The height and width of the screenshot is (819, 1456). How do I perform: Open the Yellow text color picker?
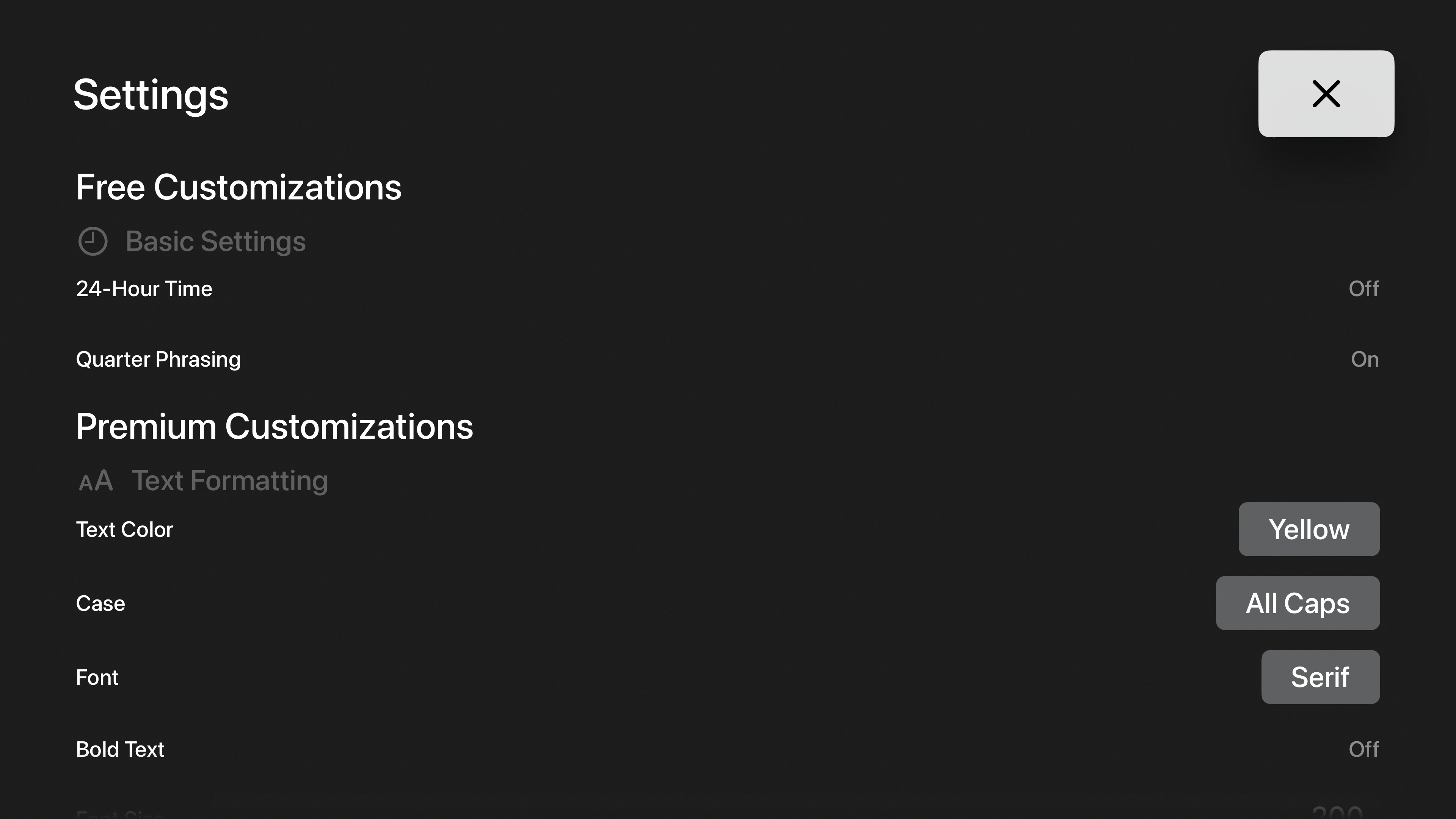[1309, 530]
